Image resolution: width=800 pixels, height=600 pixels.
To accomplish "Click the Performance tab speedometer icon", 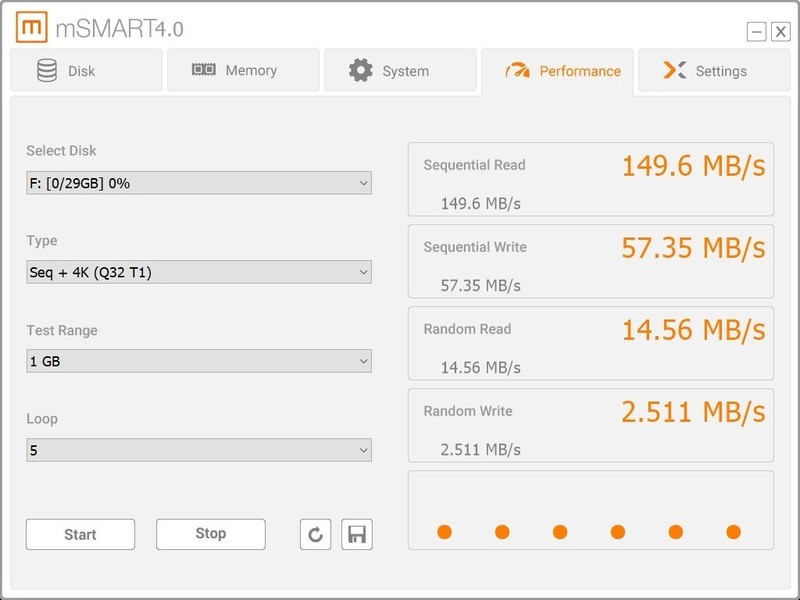I will (517, 70).
